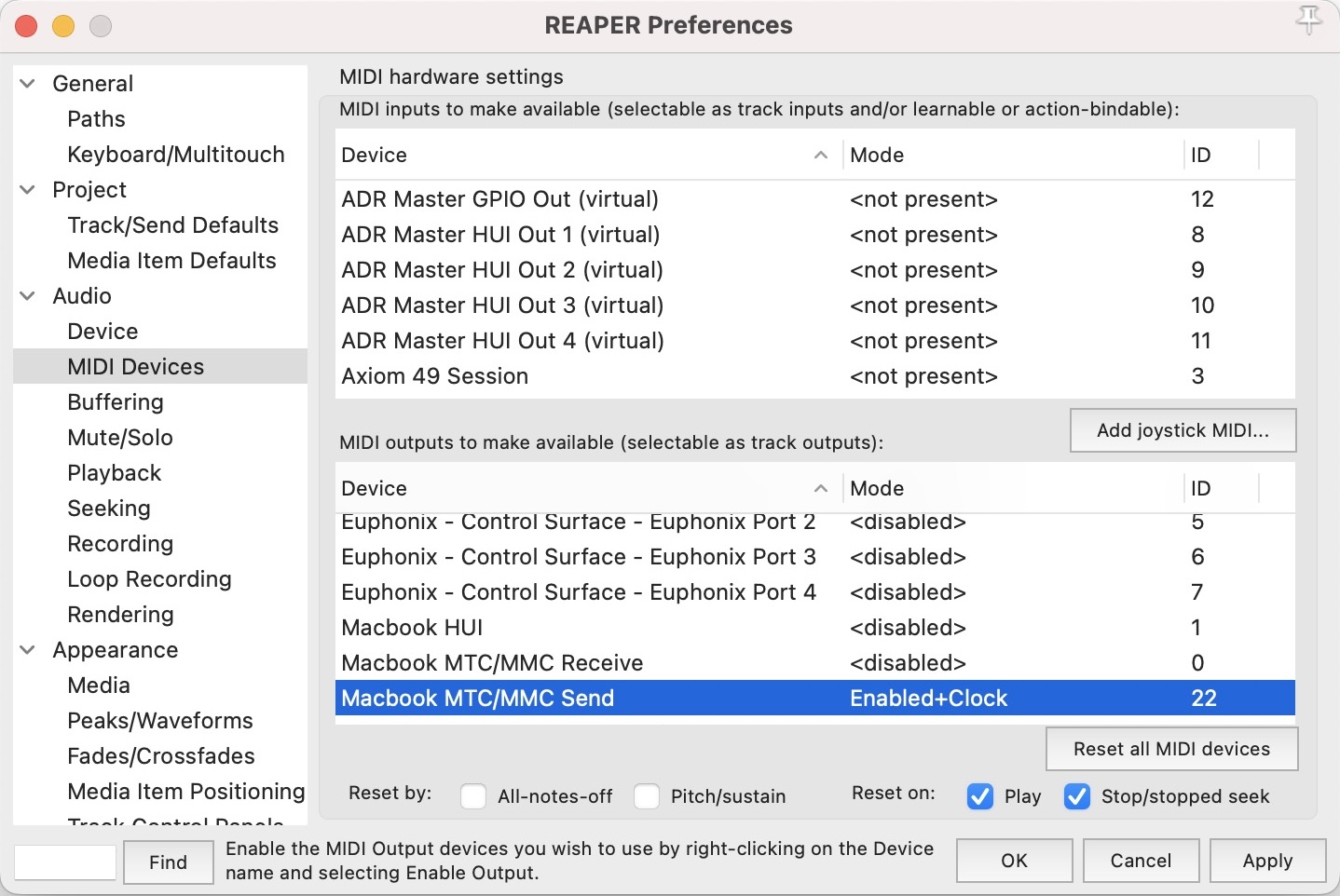This screenshot has width=1340, height=896.
Task: Click Appearance section label in tree
Action: (116, 650)
